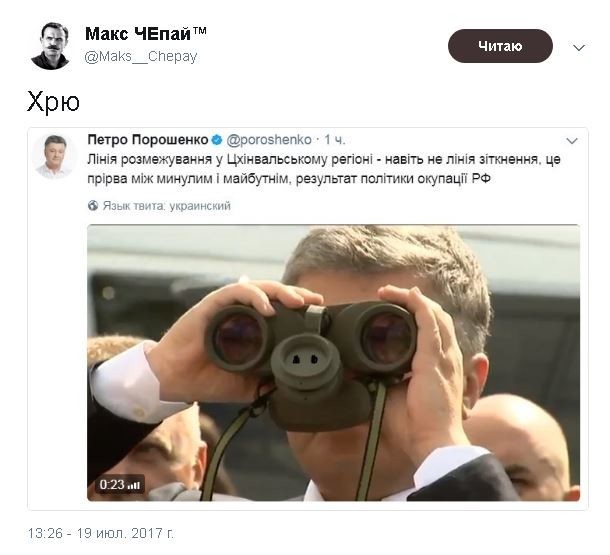Screen dimensions: 610x555
Task: Open the @poroshenko handle
Action: pyautogui.click(x=268, y=140)
